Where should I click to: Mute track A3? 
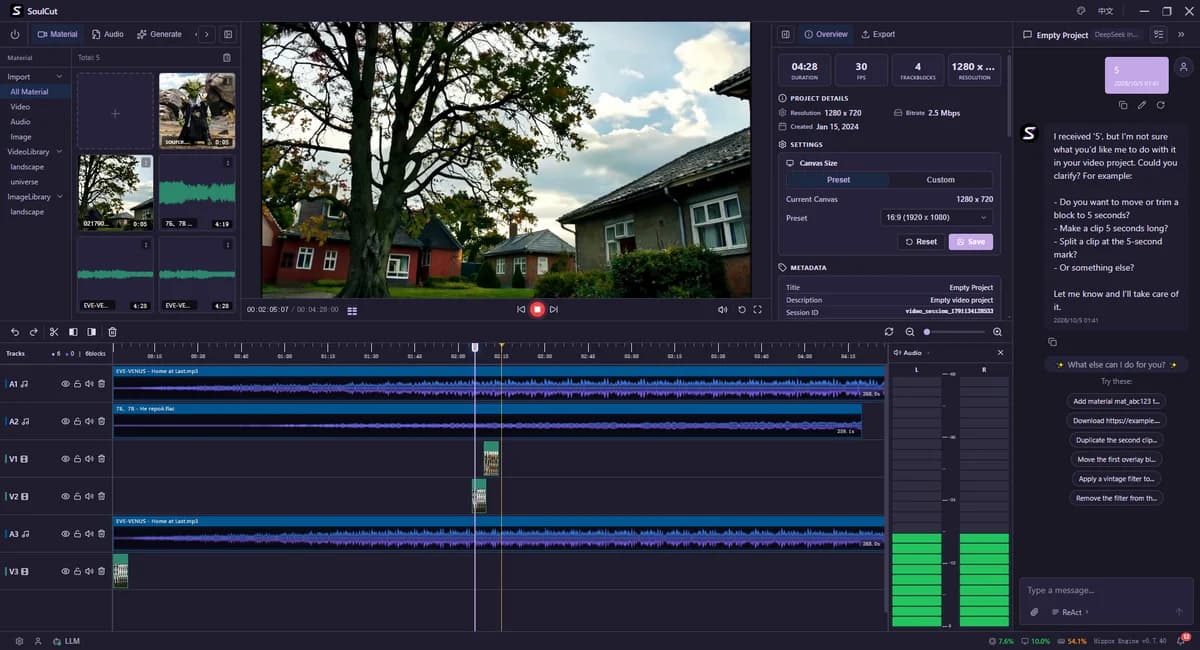[90, 534]
